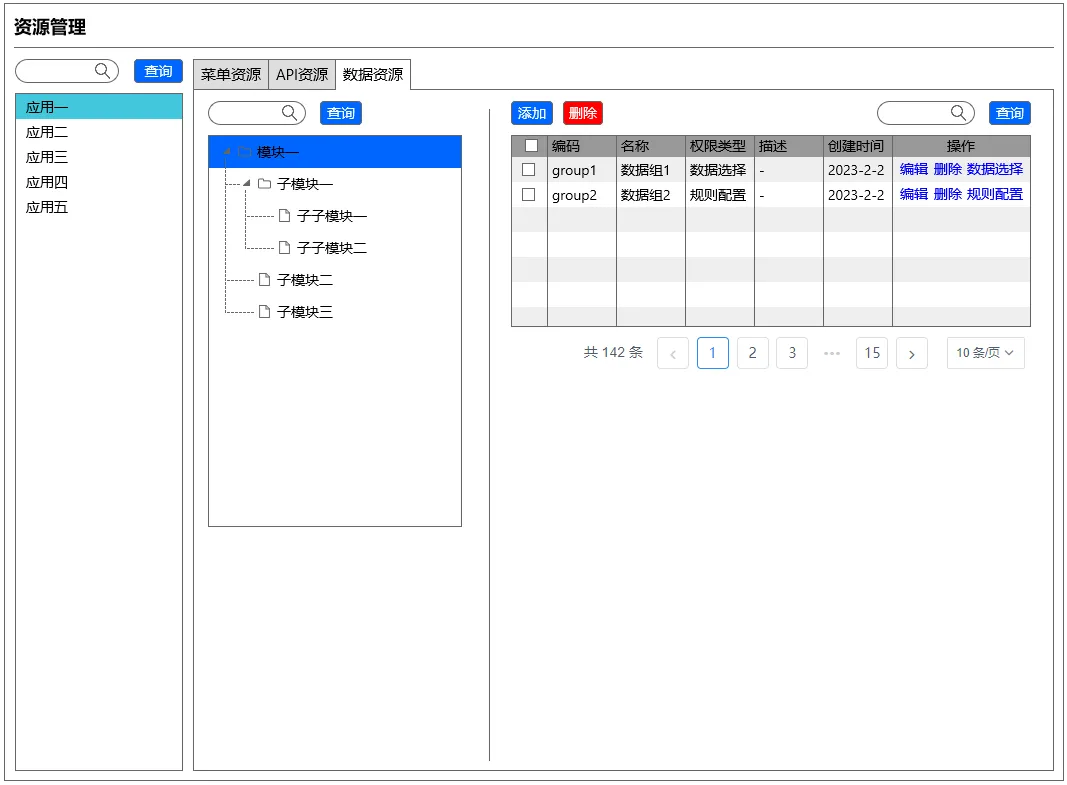This screenshot has height=785, width=1067.
Task: Select 子模块一 tree node
Action: [305, 184]
